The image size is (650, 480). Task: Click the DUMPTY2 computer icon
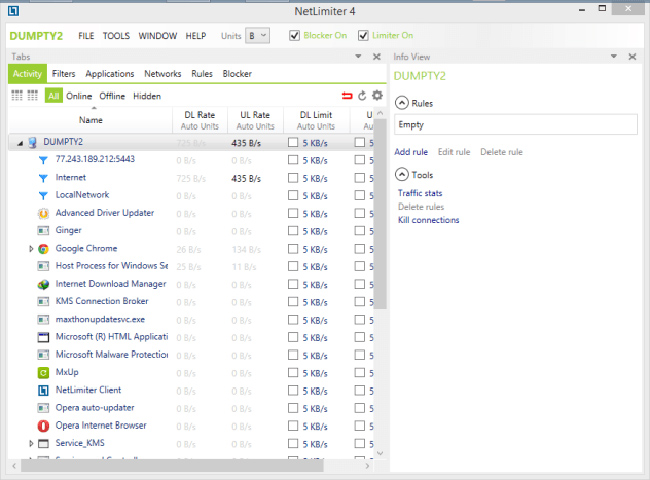coord(32,143)
